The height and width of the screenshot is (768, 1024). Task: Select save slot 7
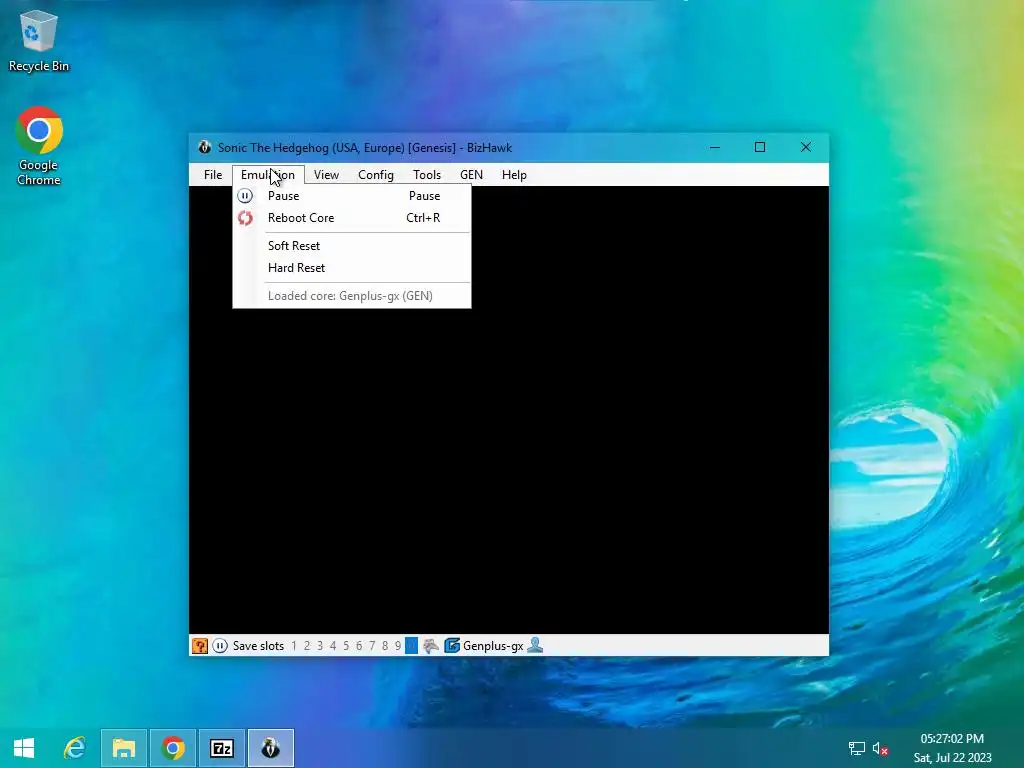pos(372,646)
